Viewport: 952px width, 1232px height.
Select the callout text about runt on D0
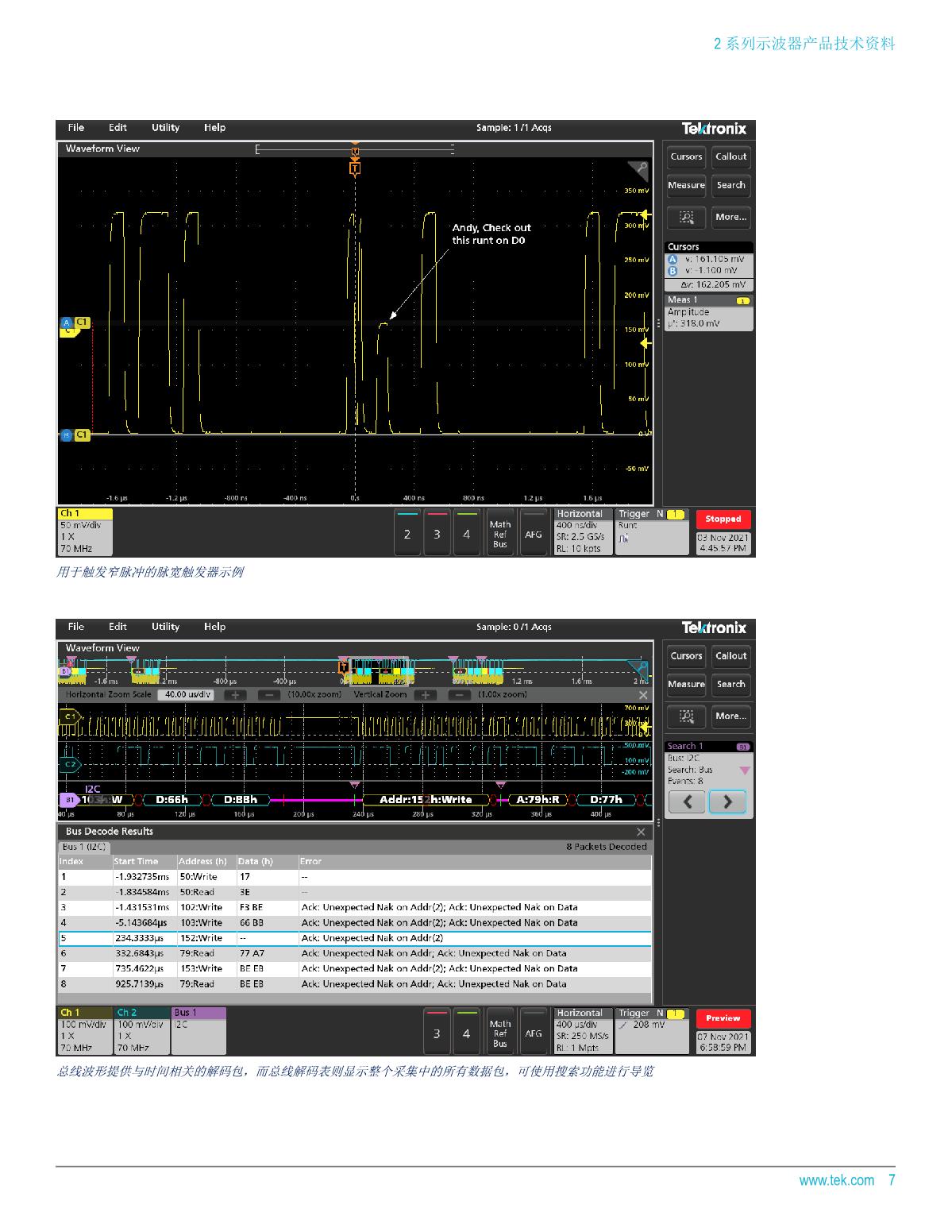491,234
